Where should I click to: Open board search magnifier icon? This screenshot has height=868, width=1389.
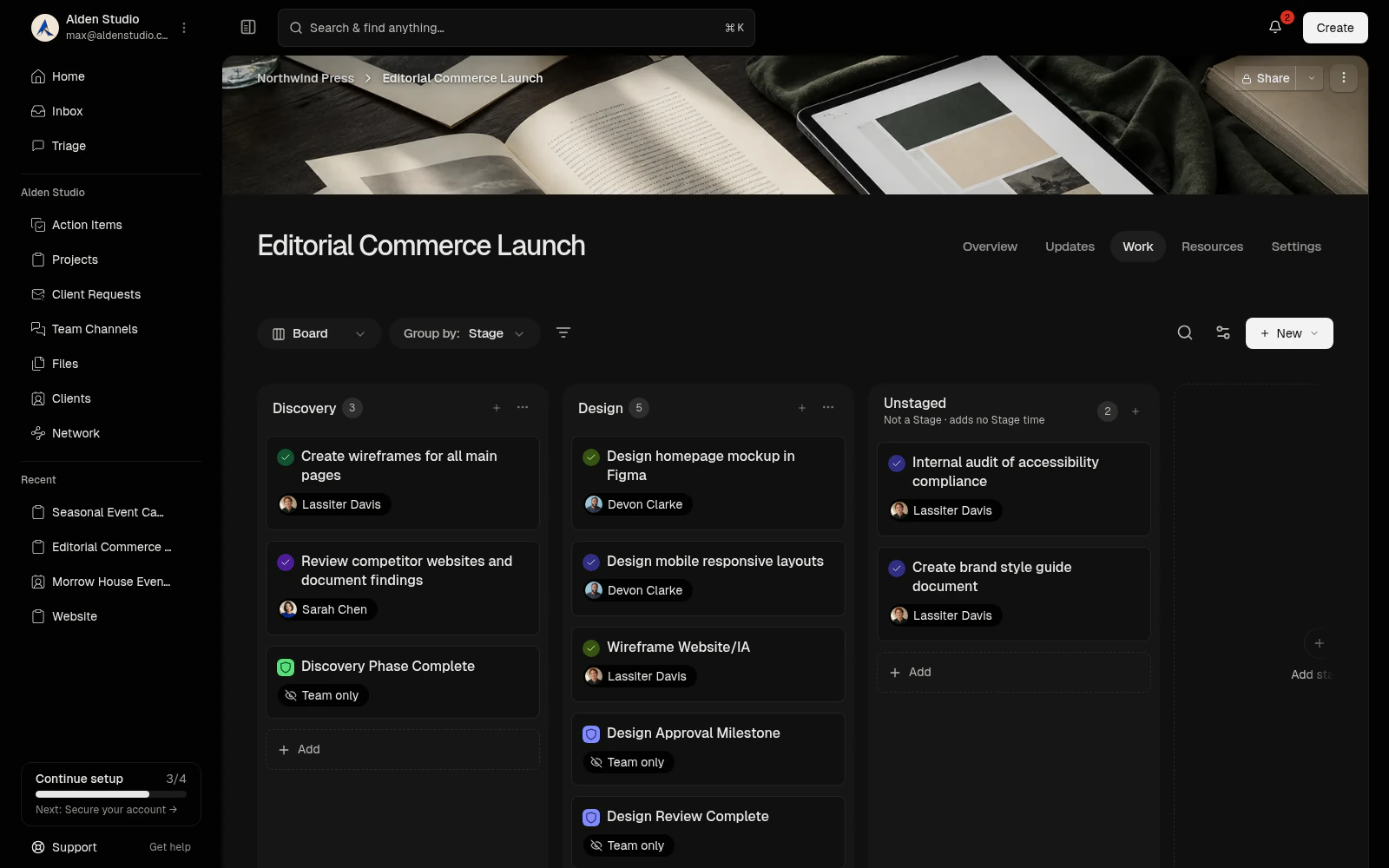(1185, 332)
